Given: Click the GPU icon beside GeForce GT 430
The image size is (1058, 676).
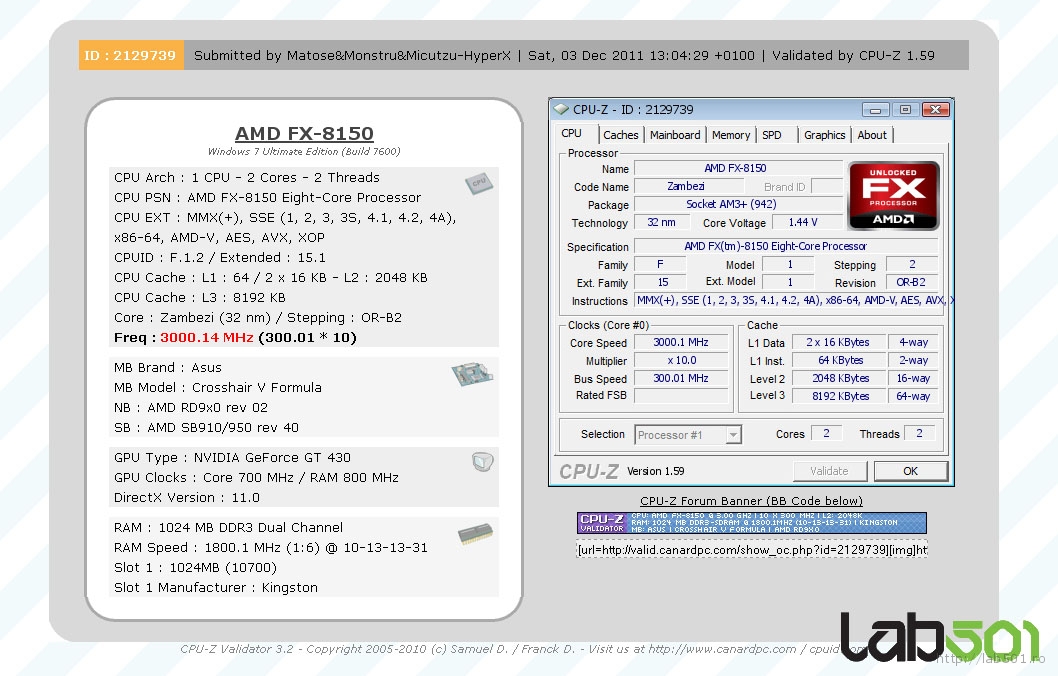Looking at the screenshot, I should (482, 461).
